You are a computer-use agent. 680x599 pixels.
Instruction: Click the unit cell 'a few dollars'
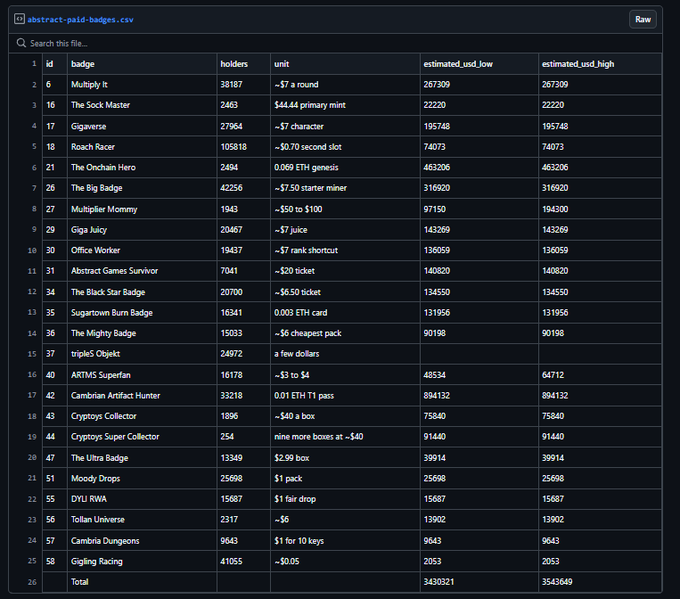[345, 354]
